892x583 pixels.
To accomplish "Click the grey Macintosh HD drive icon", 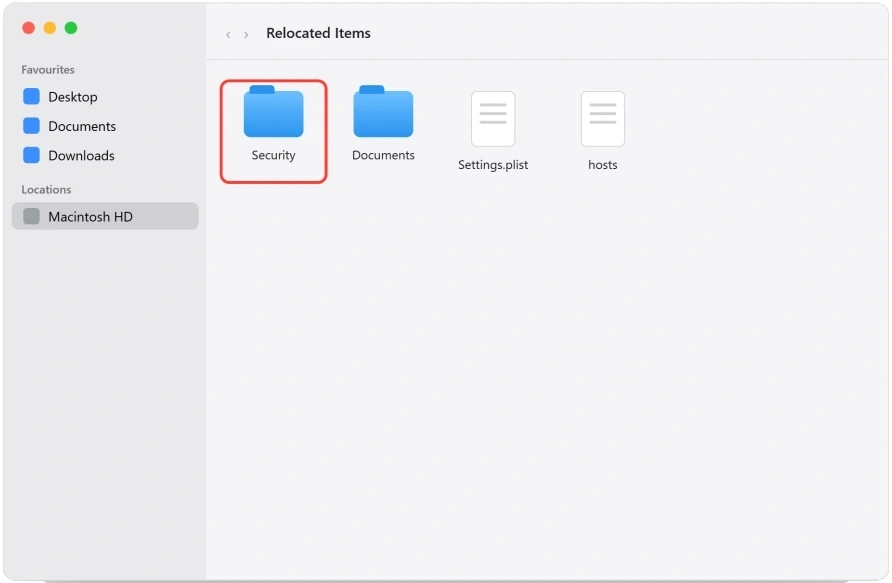I will point(31,216).
